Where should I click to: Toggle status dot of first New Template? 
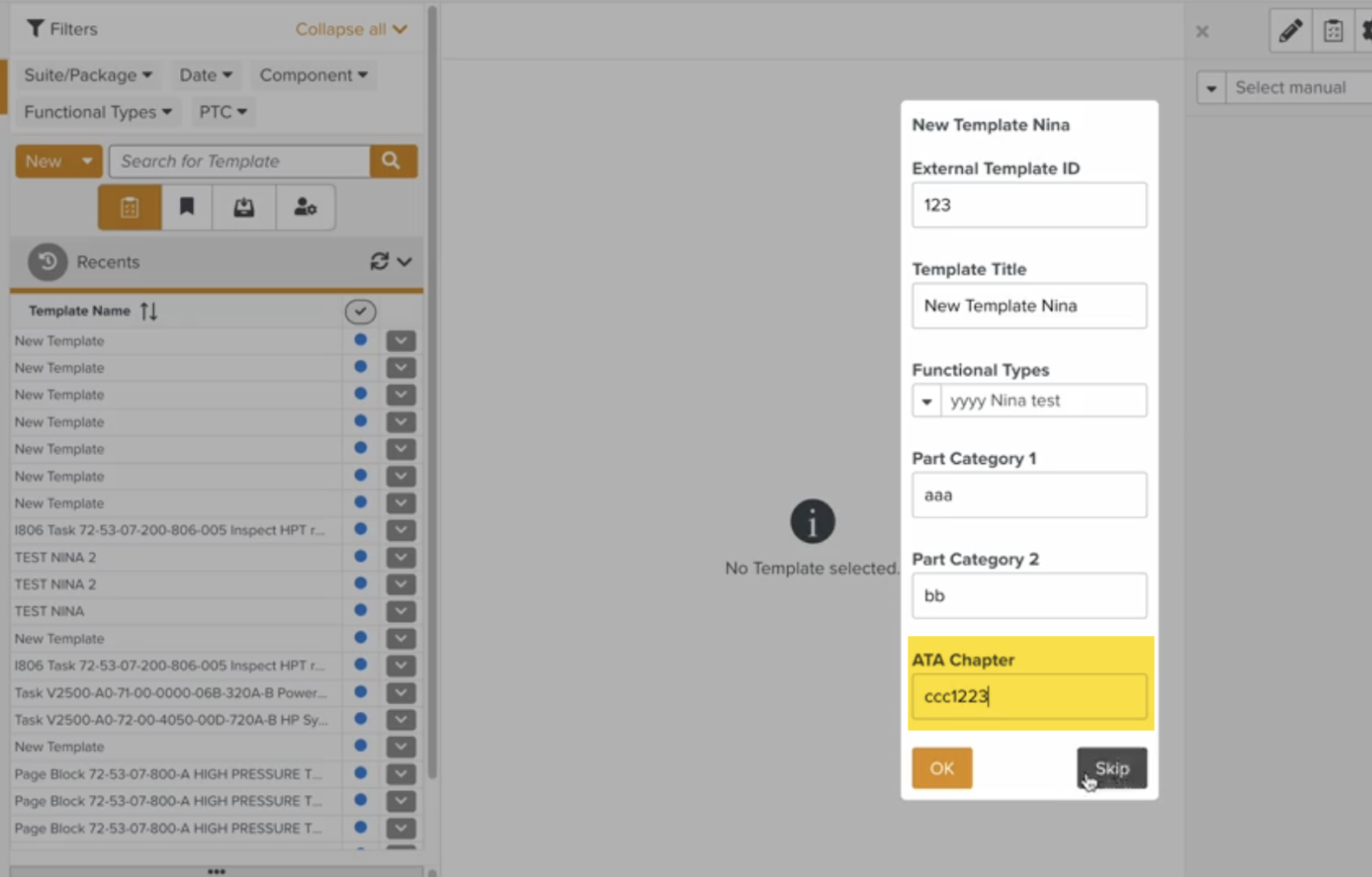(360, 340)
